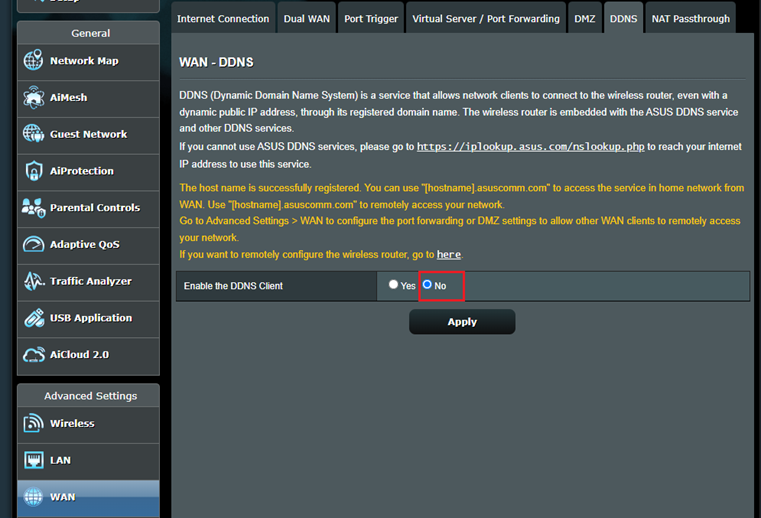This screenshot has height=518, width=761.
Task: Open Virtual Server / Port Forwarding tab
Action: 486,18
